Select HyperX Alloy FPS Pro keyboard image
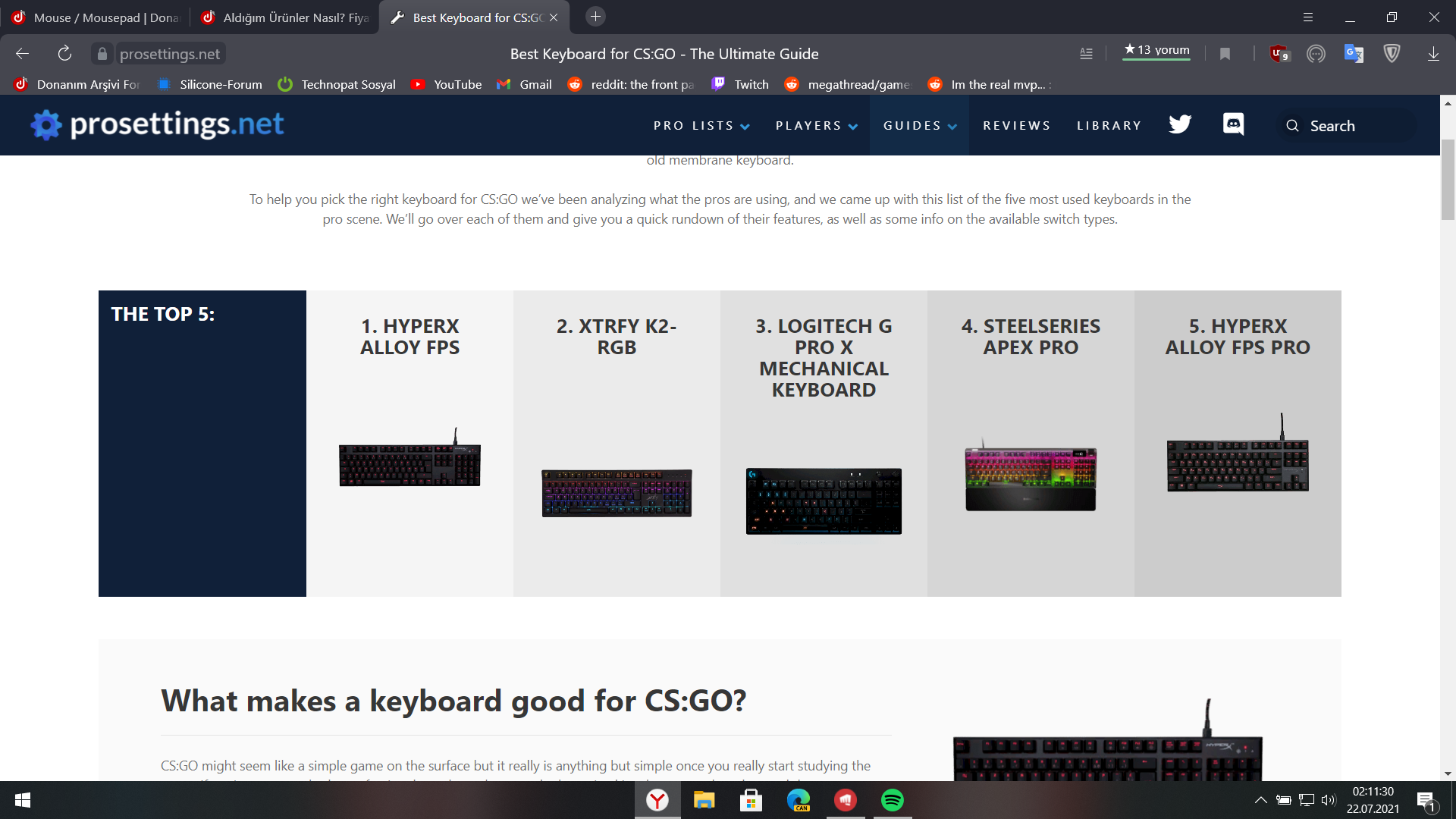Screen dimensions: 1456x819 click(1238, 453)
